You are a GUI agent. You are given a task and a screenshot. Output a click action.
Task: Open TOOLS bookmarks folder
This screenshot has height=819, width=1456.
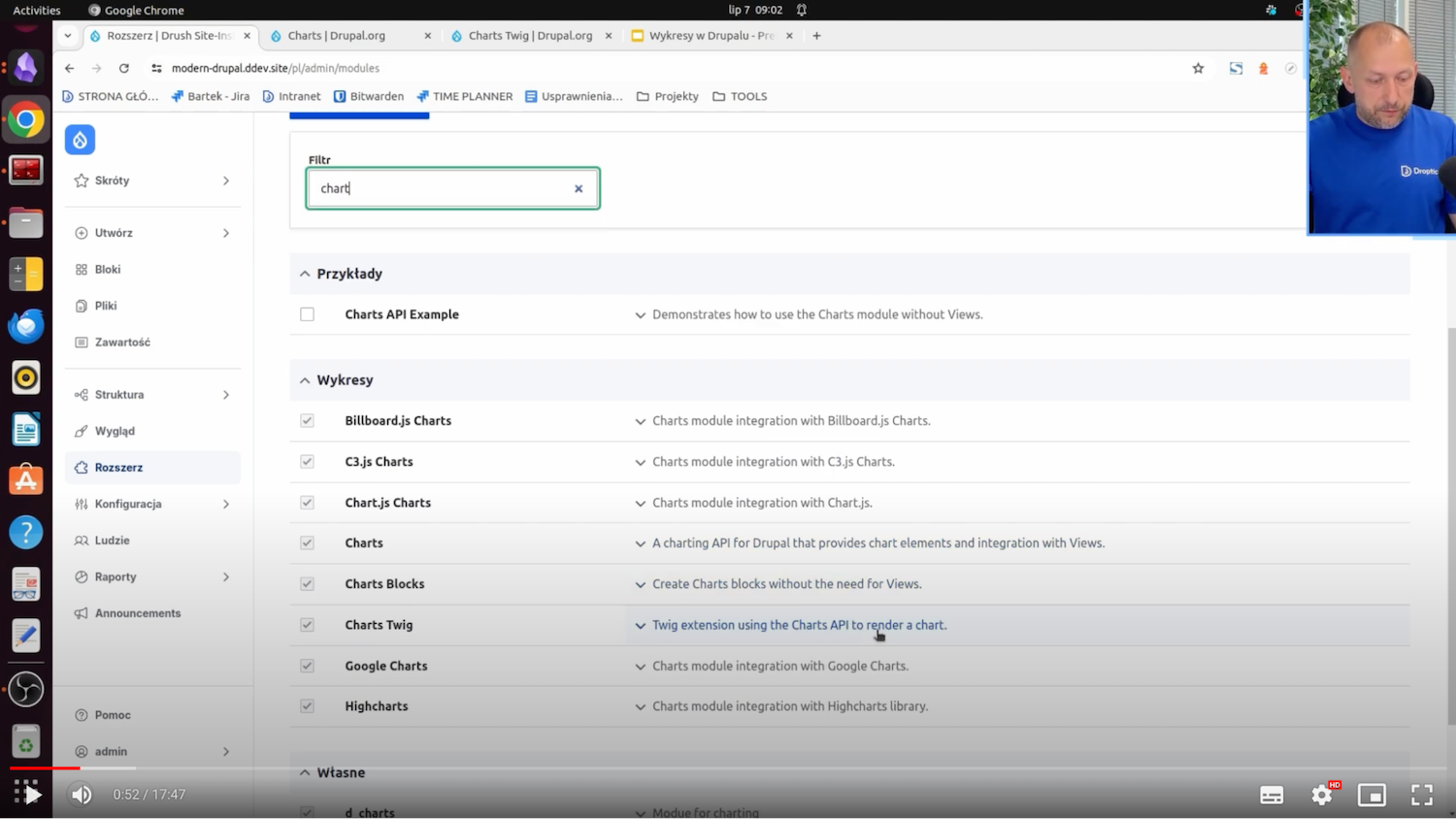pos(740,96)
